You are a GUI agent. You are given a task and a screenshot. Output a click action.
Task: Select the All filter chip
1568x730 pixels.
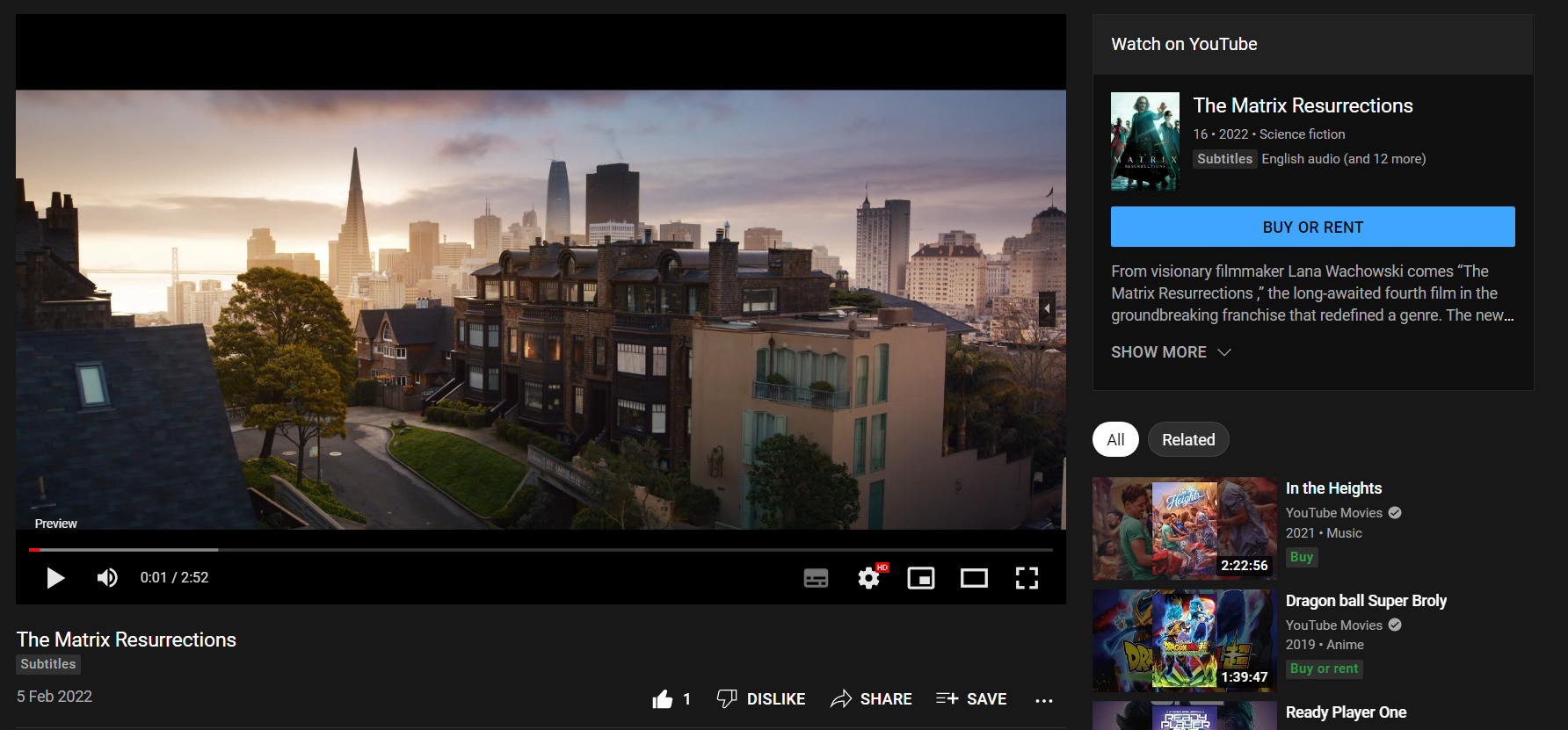[1115, 440]
